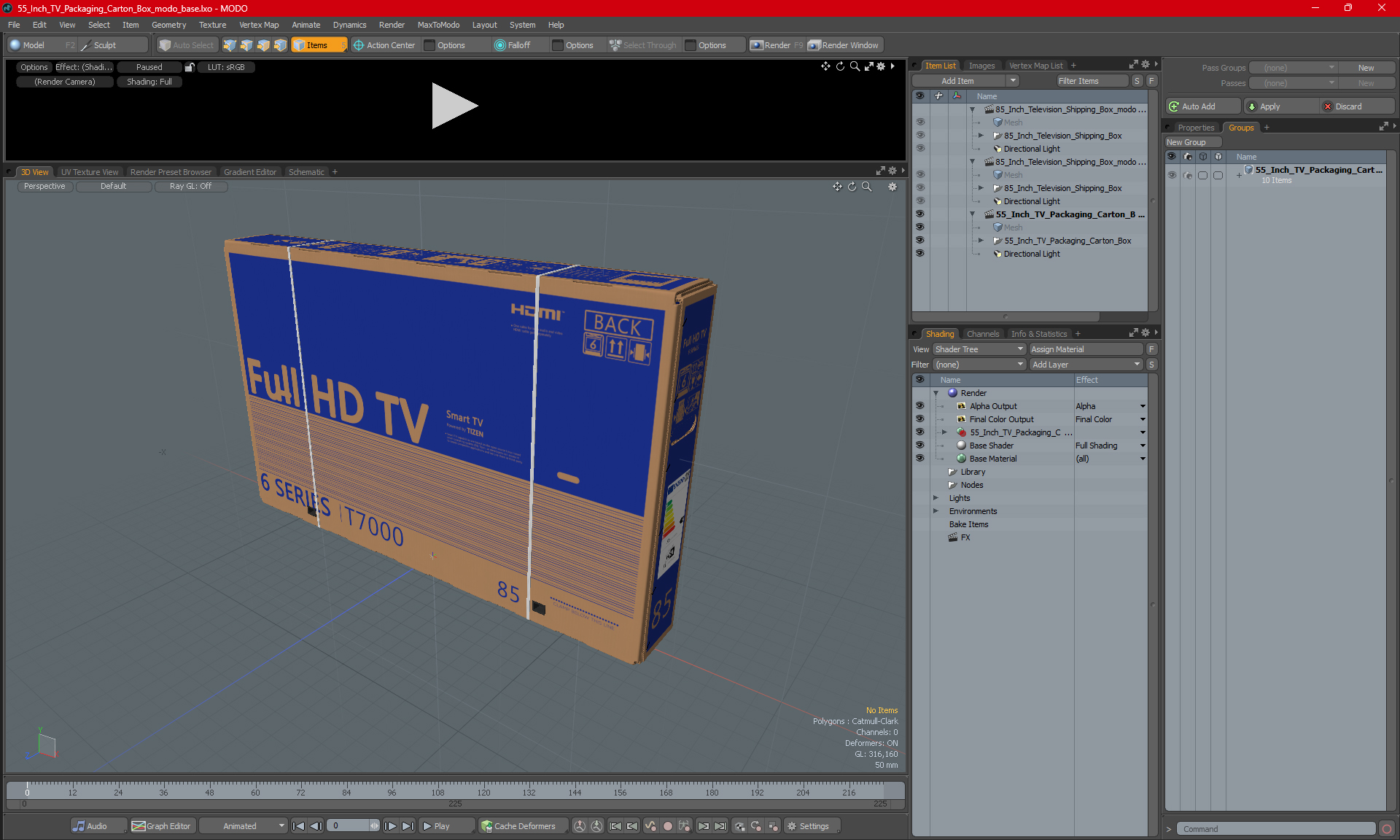The image size is (1400, 840).
Task: Select Materials selection mode icon
Action: point(280,45)
